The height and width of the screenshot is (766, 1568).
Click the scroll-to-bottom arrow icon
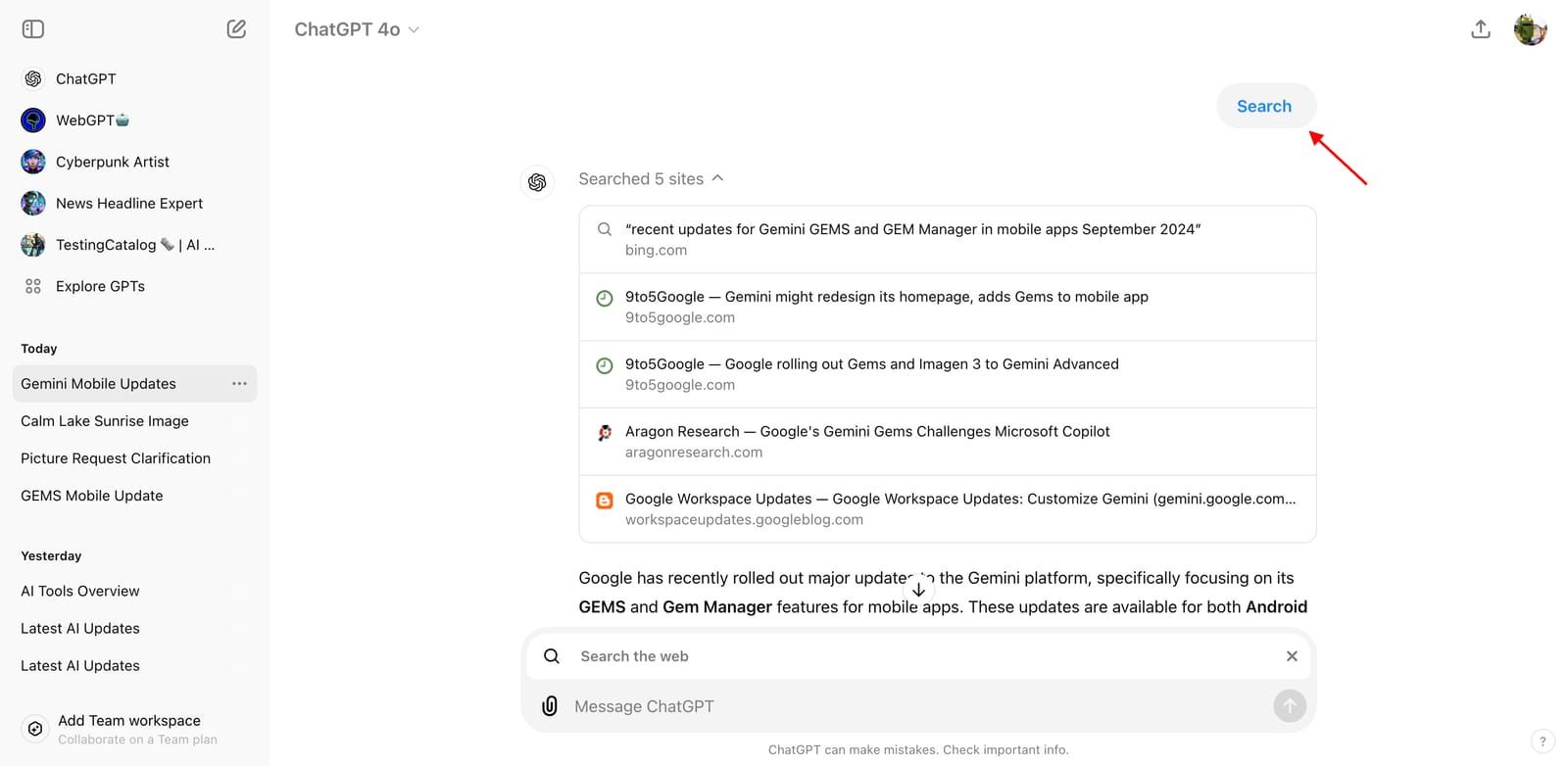[918, 590]
